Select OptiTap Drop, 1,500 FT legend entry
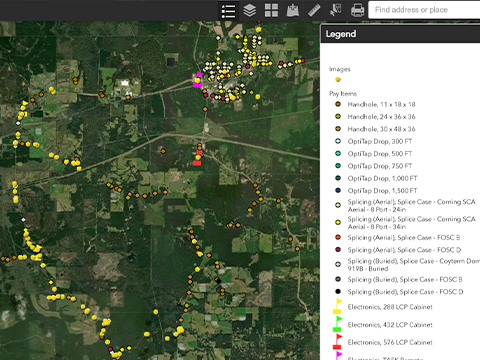The width and height of the screenshot is (480, 360). [376, 191]
